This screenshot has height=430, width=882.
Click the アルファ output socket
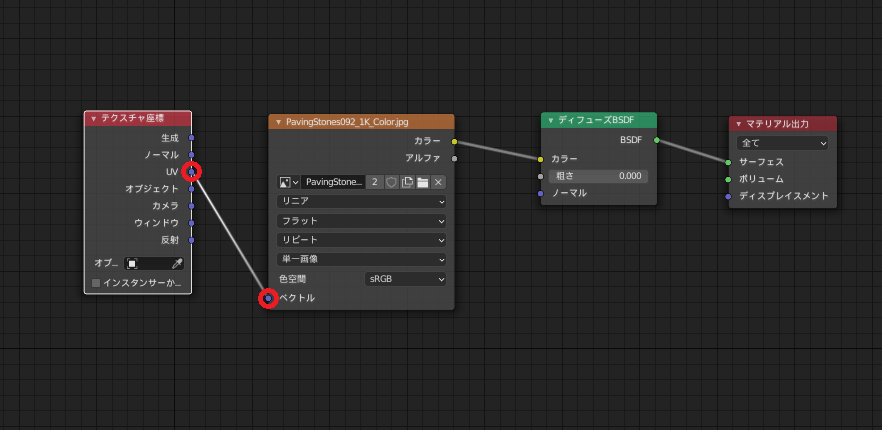coord(454,159)
